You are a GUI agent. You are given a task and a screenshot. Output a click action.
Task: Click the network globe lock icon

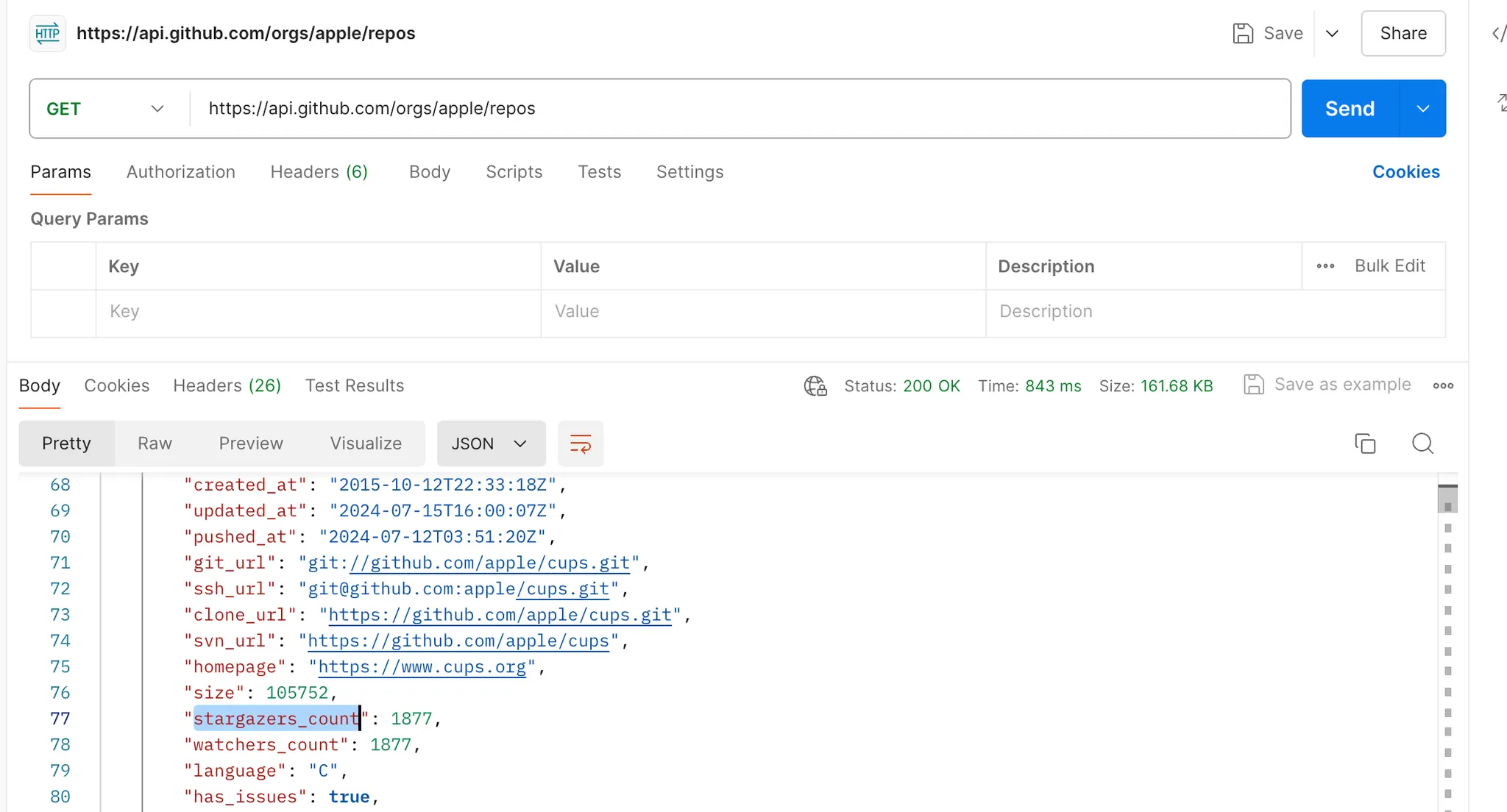pos(815,385)
